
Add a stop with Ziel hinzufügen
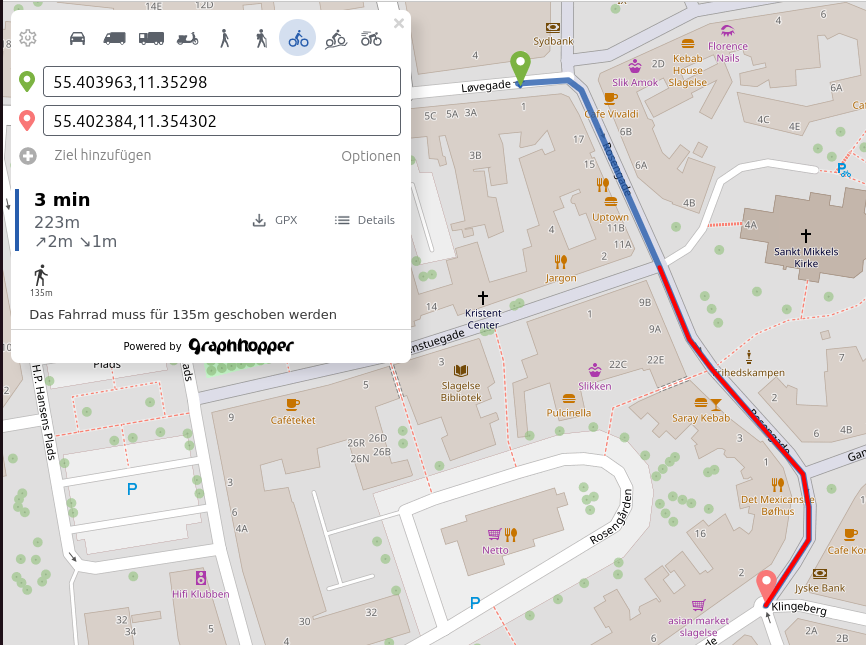point(100,156)
